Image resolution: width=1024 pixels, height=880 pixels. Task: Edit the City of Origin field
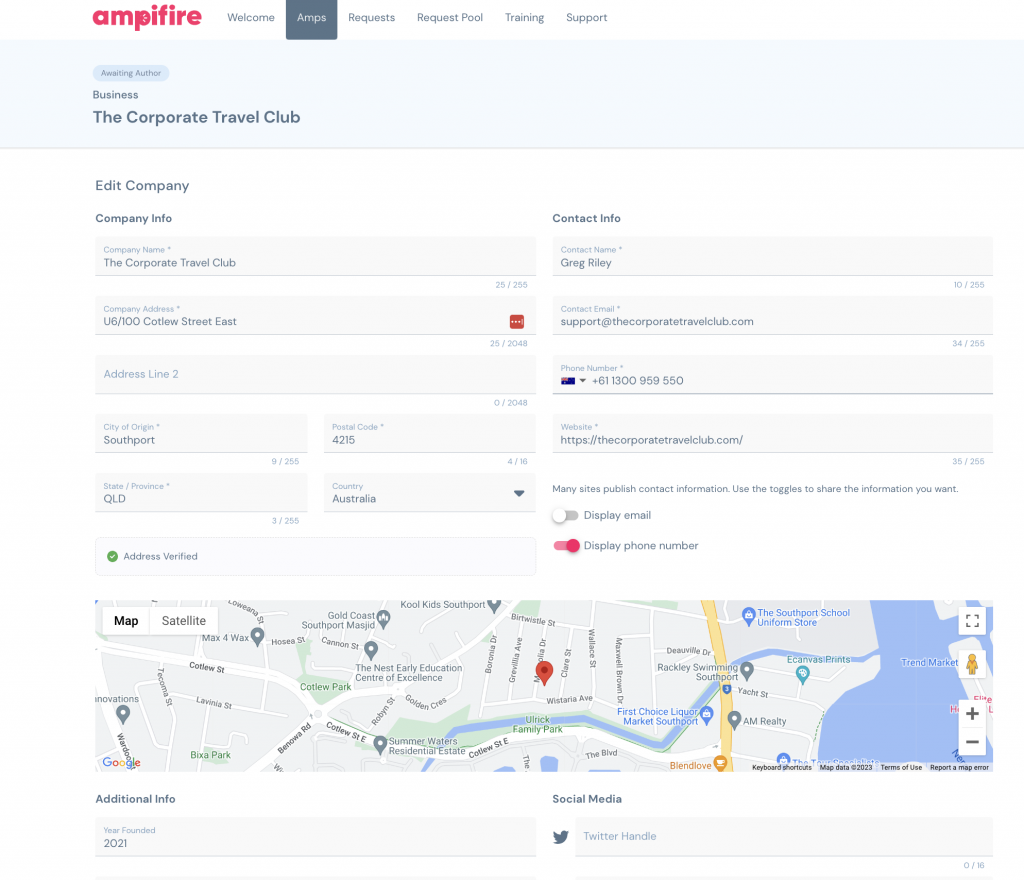click(201, 433)
